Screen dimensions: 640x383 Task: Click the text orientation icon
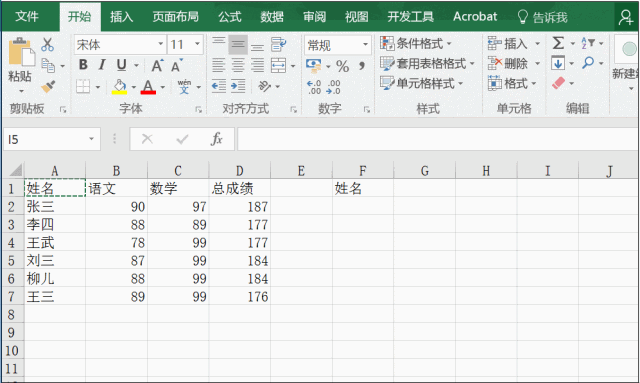(264, 86)
